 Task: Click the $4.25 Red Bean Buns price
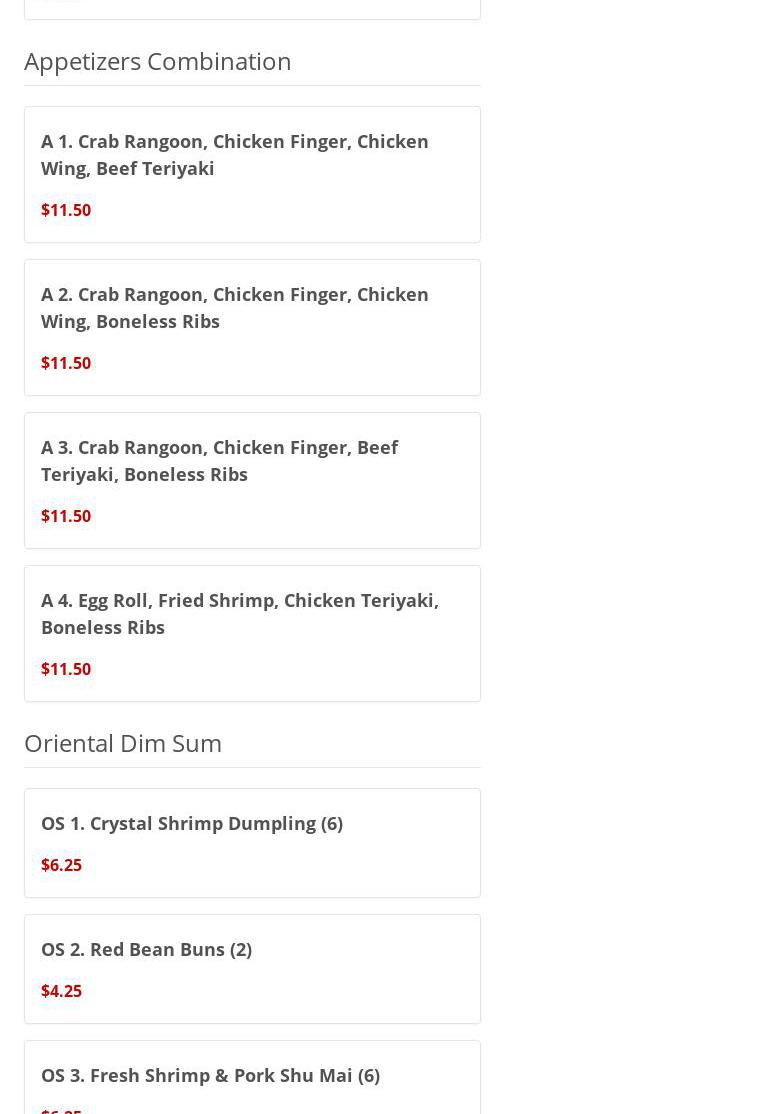click(62, 991)
